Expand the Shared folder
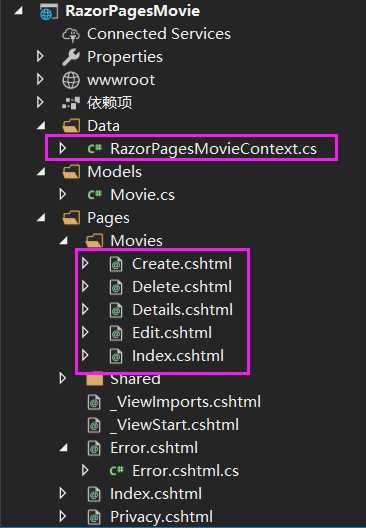The height and width of the screenshot is (528, 366). tap(63, 378)
